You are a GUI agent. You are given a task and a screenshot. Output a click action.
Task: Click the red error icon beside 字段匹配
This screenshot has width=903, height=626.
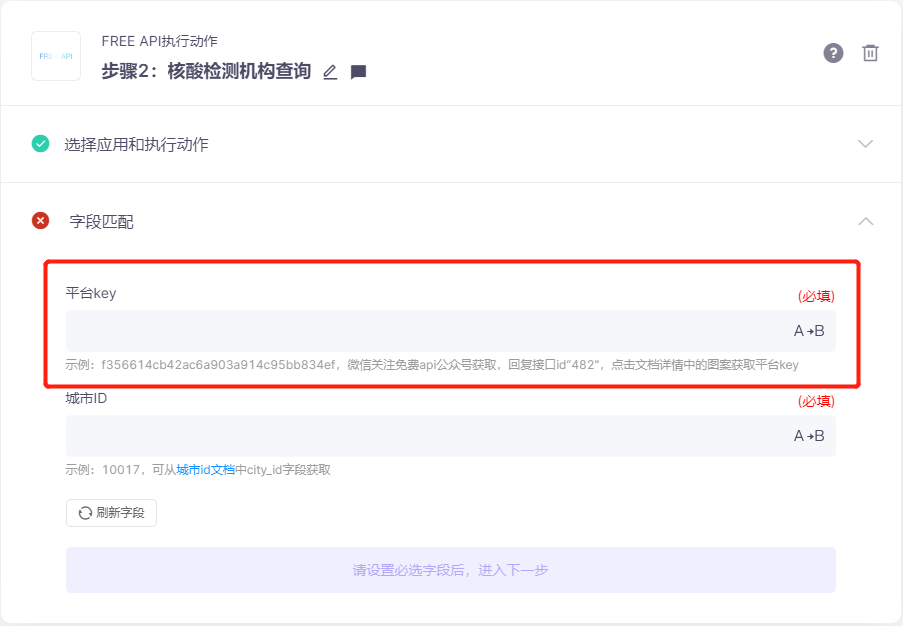click(40, 221)
